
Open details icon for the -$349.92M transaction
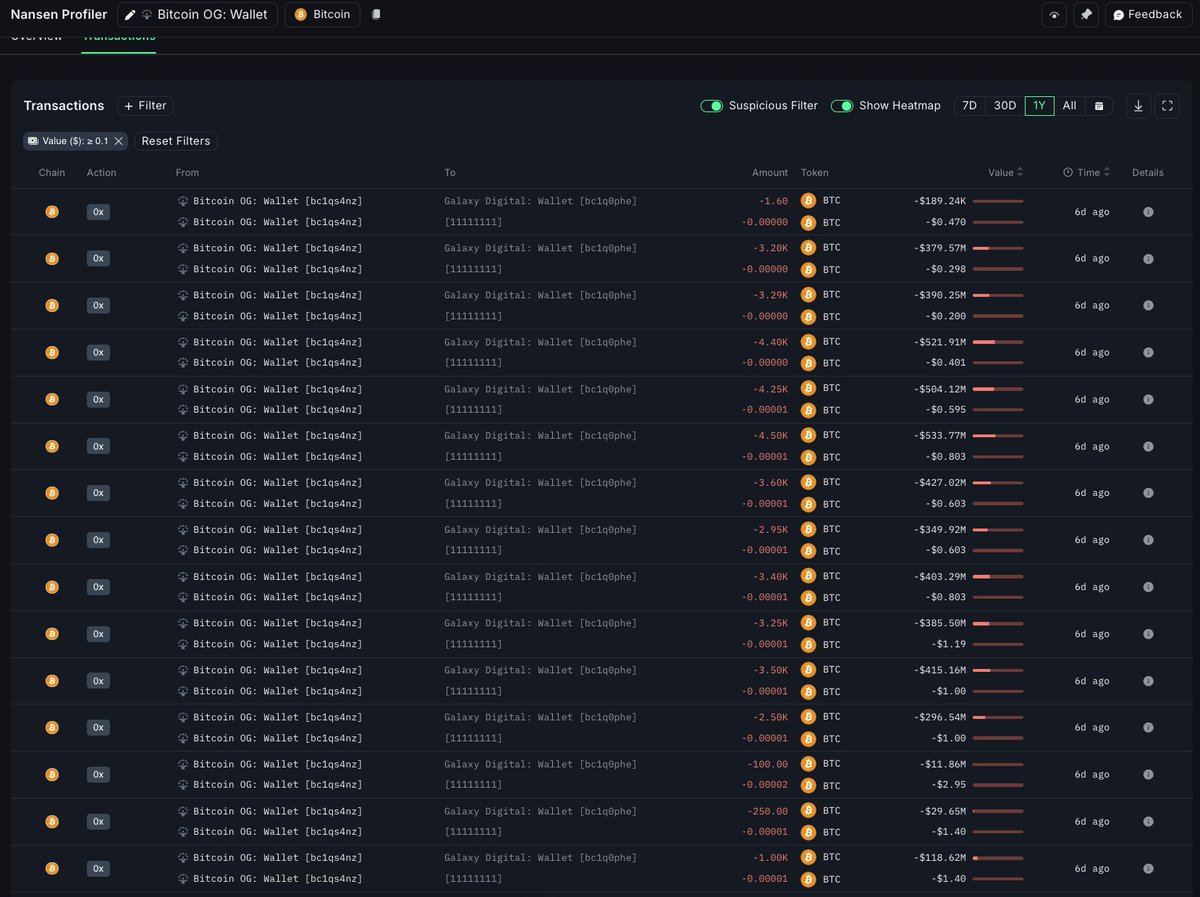point(1148,540)
